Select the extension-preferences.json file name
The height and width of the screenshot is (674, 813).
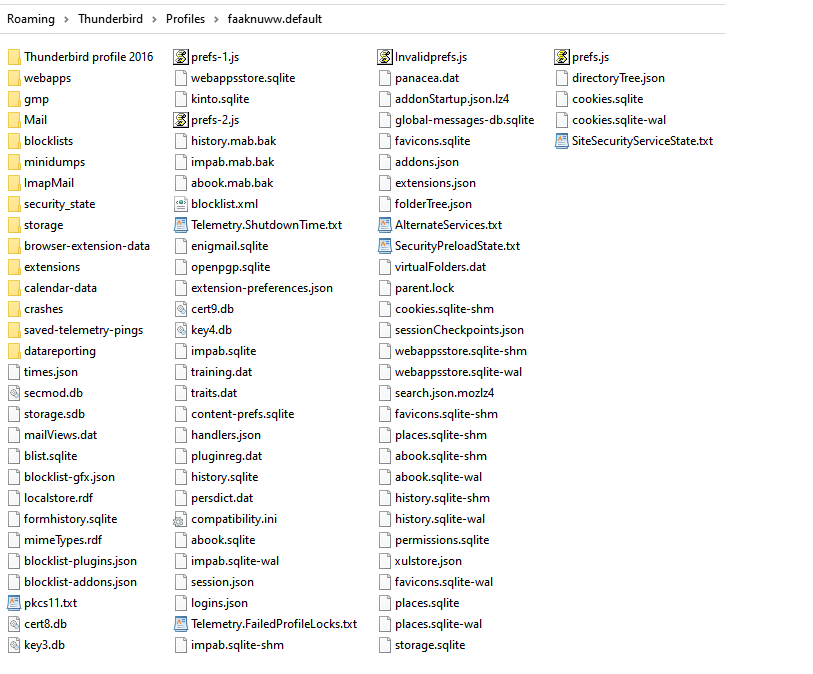pos(262,288)
